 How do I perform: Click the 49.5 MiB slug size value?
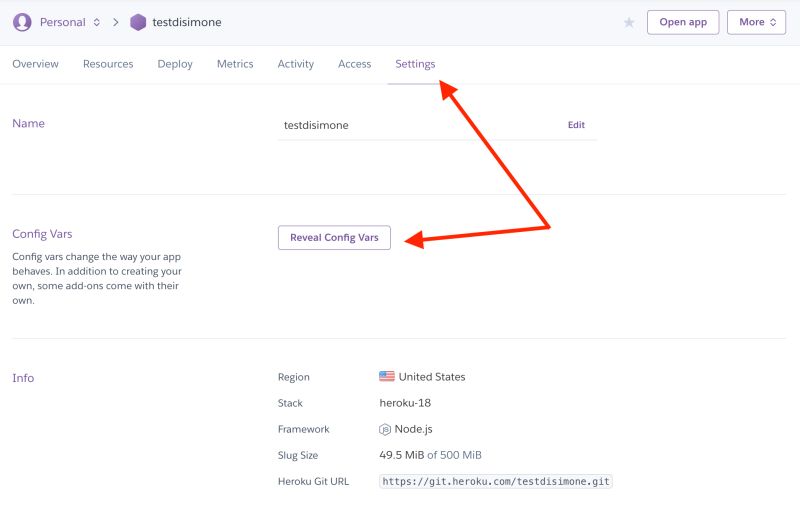402,455
